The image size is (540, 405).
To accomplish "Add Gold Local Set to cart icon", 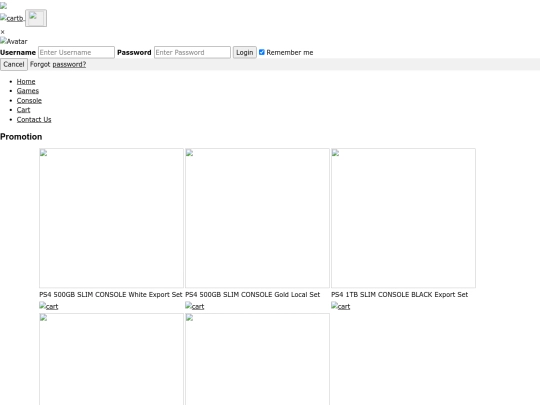I will point(195,306).
